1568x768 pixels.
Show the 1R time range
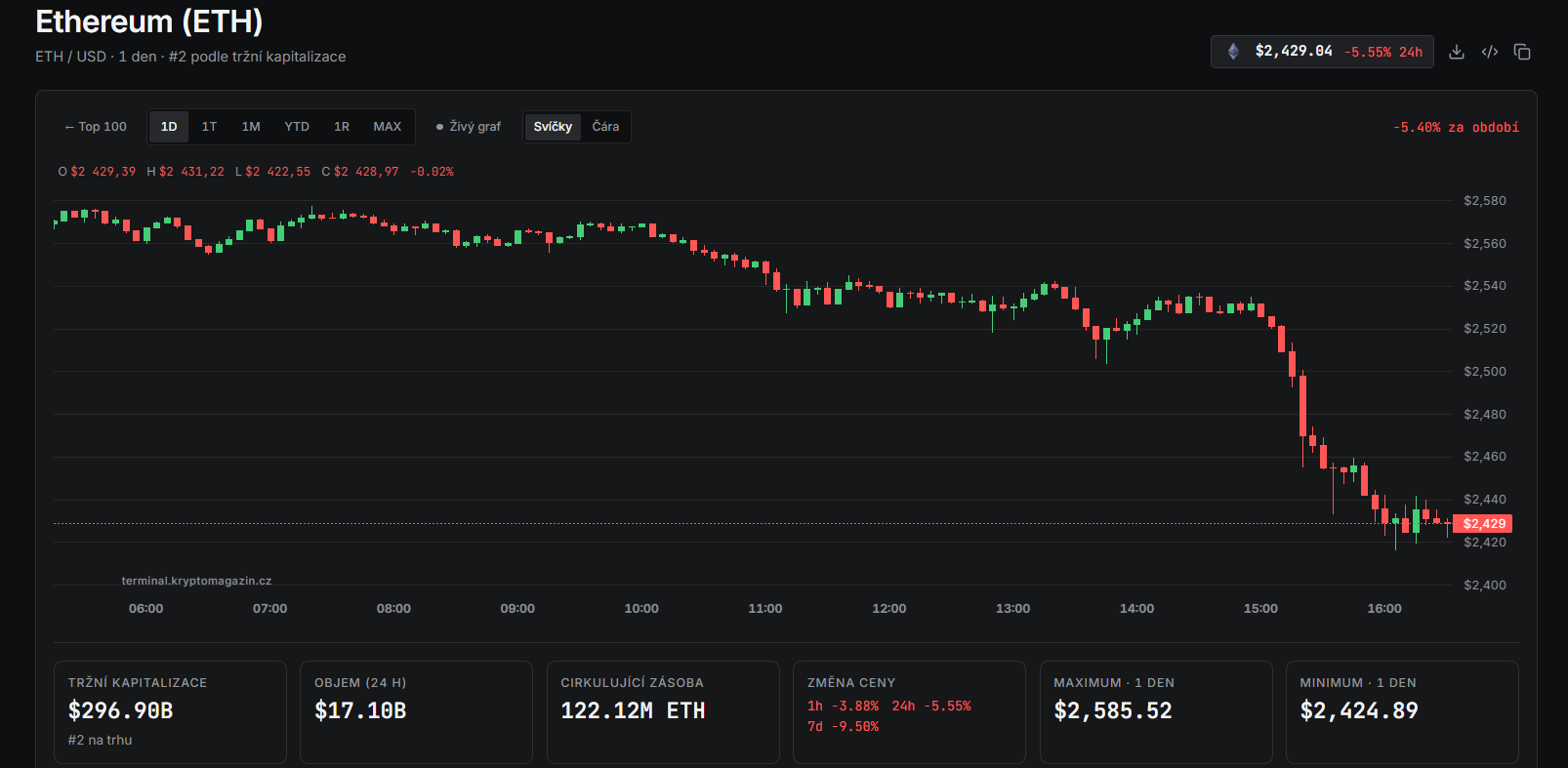click(x=342, y=127)
